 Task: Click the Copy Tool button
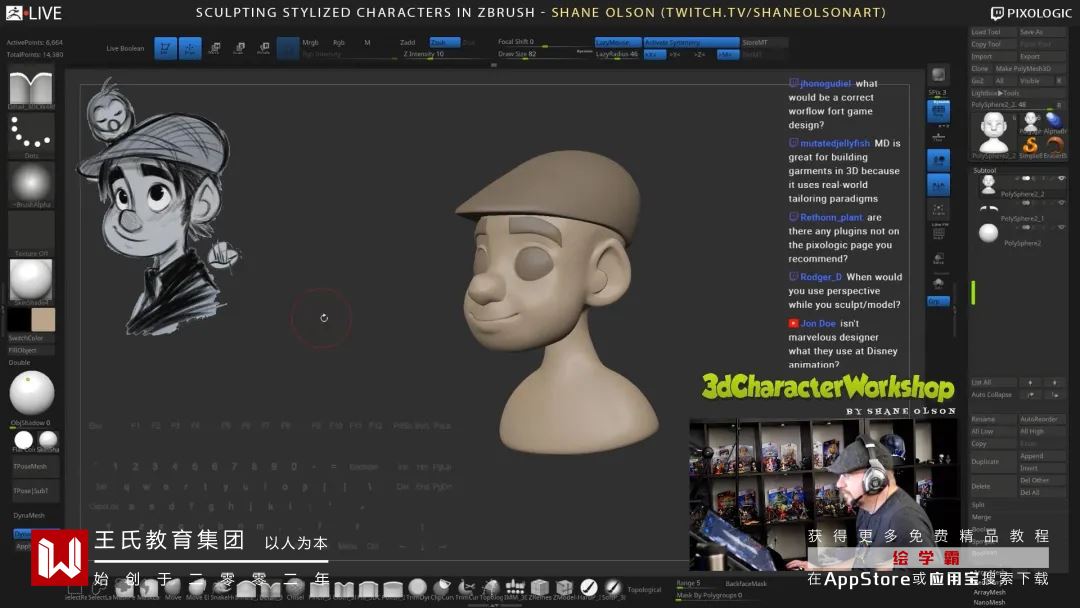(x=993, y=44)
